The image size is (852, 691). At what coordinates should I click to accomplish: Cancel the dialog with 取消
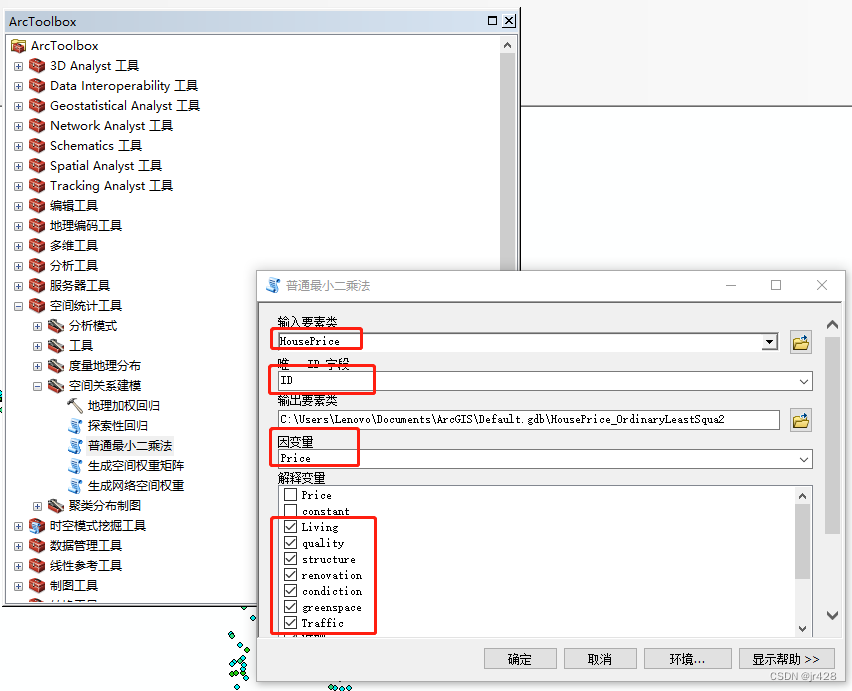(x=600, y=659)
